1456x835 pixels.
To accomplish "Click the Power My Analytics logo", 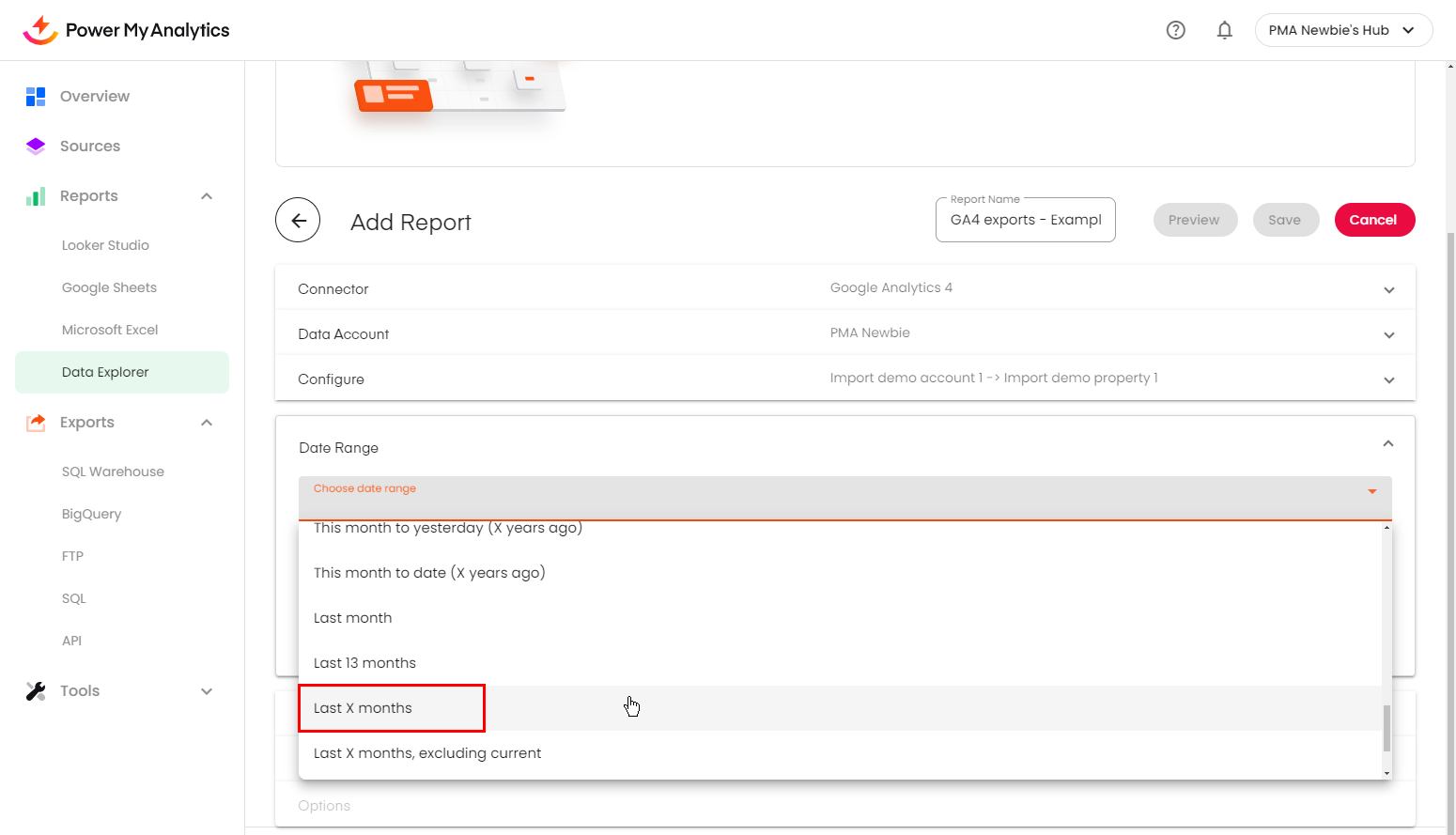I will tap(126, 30).
